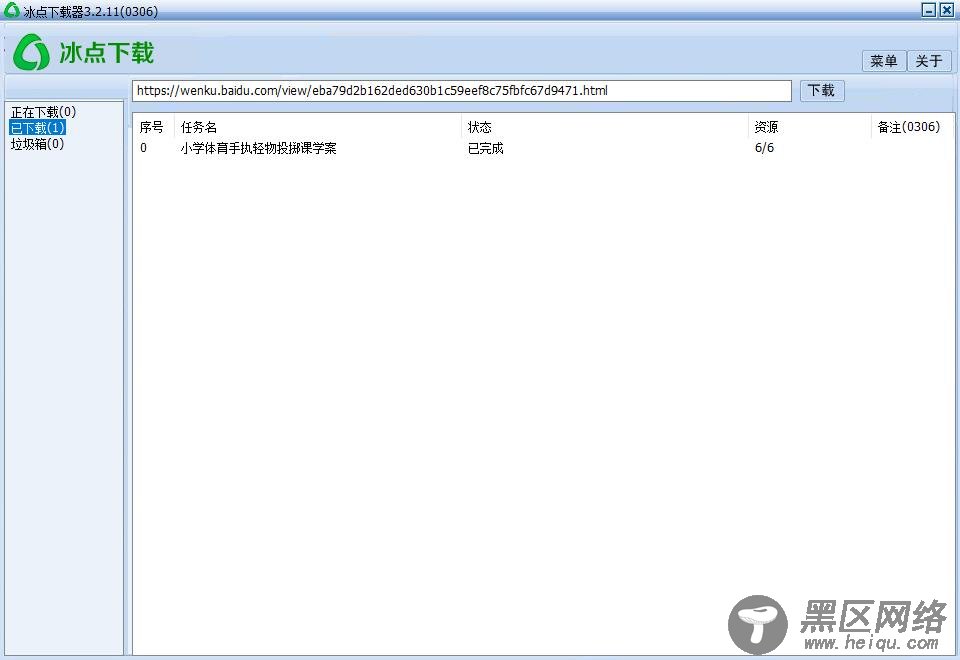Select 垃圾箱(0) in sidebar
The height and width of the screenshot is (660, 960).
[x=37, y=144]
